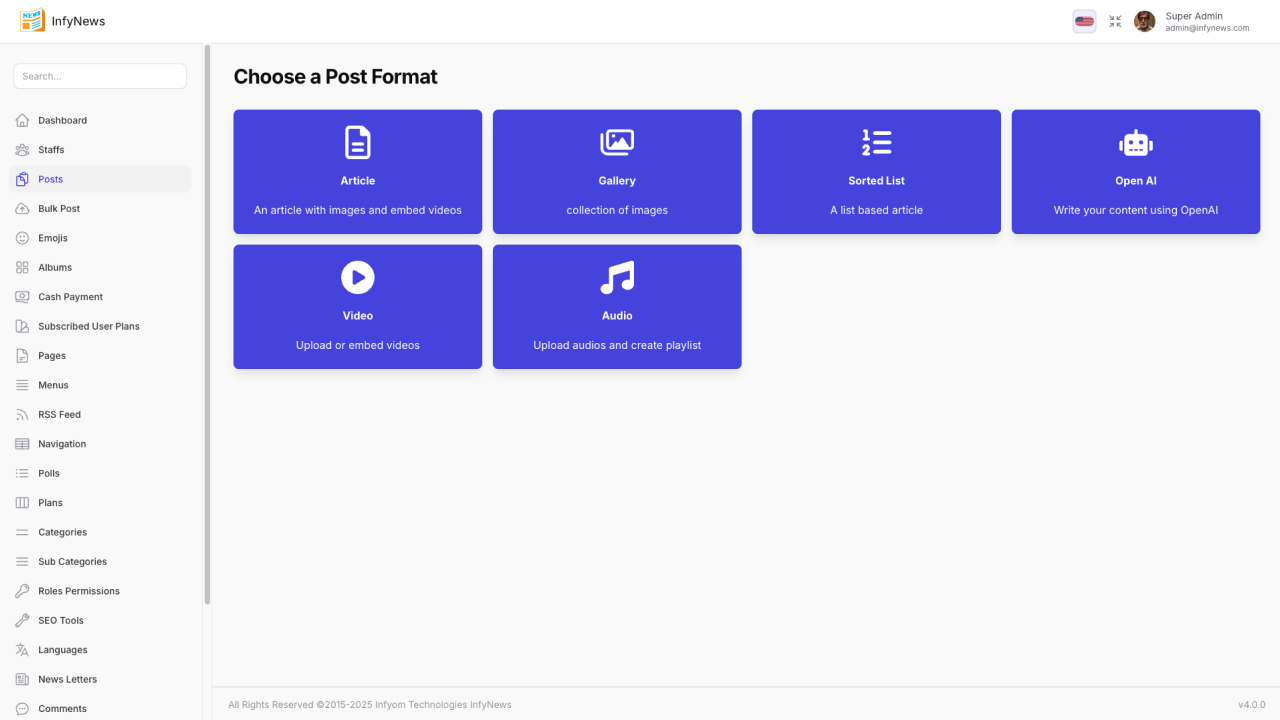
Task: Click the Audio music note icon
Action: pos(617,277)
